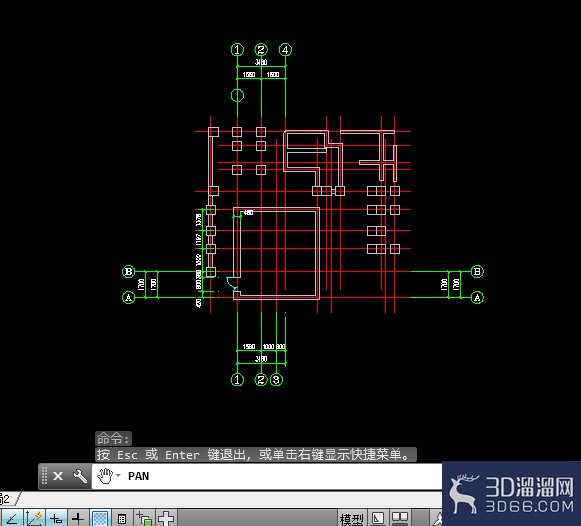Screen dimensions: 581x526
Task: Toggle Object Snap Tracking angle button
Action: click(x=11, y=519)
